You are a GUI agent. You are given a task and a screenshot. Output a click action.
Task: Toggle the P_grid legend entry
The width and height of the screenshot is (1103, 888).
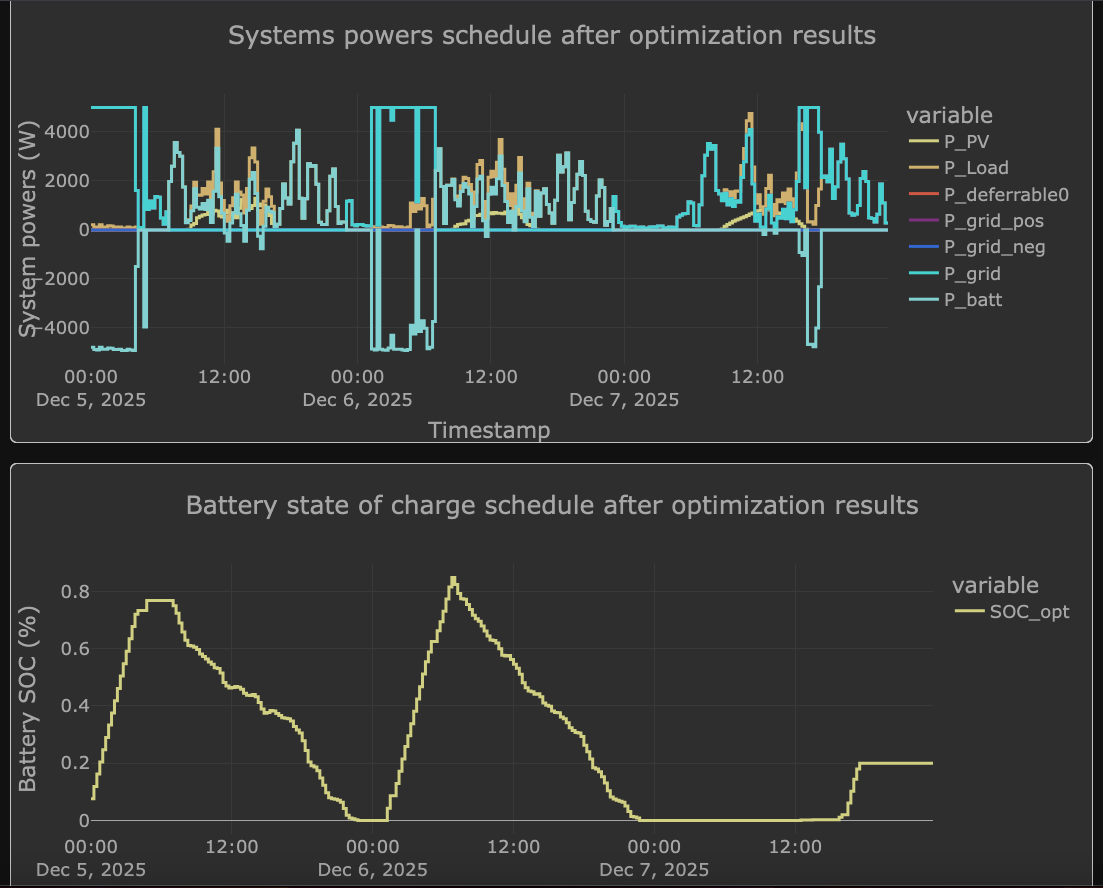tap(955, 274)
